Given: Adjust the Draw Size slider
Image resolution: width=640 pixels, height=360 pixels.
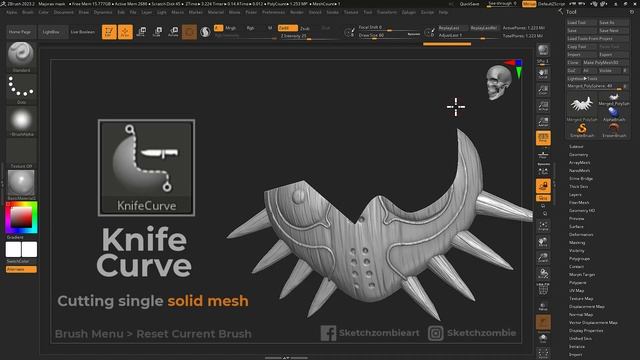Looking at the screenshot, I should pos(389,36).
